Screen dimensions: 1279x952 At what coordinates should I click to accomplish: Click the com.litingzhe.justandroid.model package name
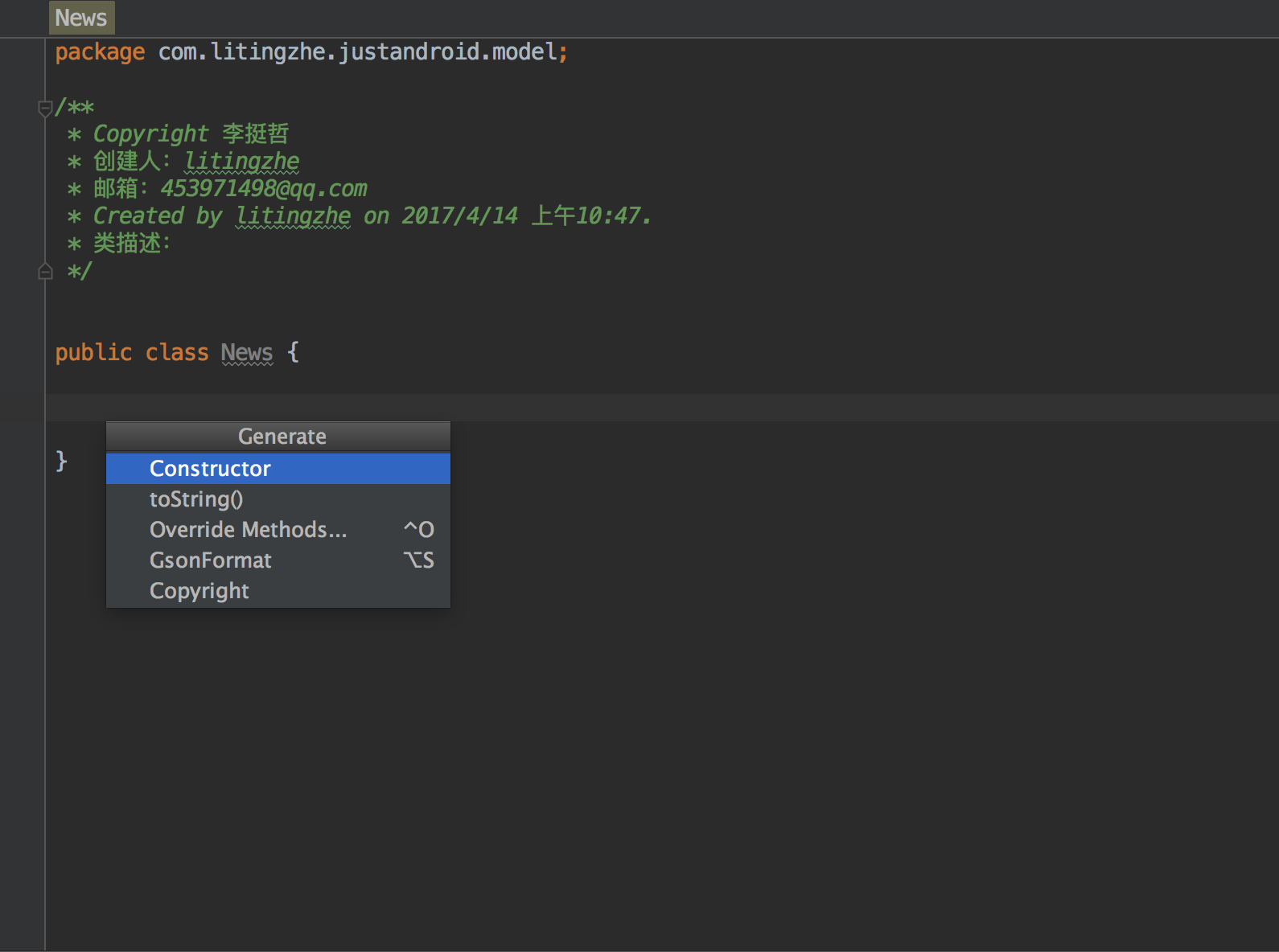357,52
